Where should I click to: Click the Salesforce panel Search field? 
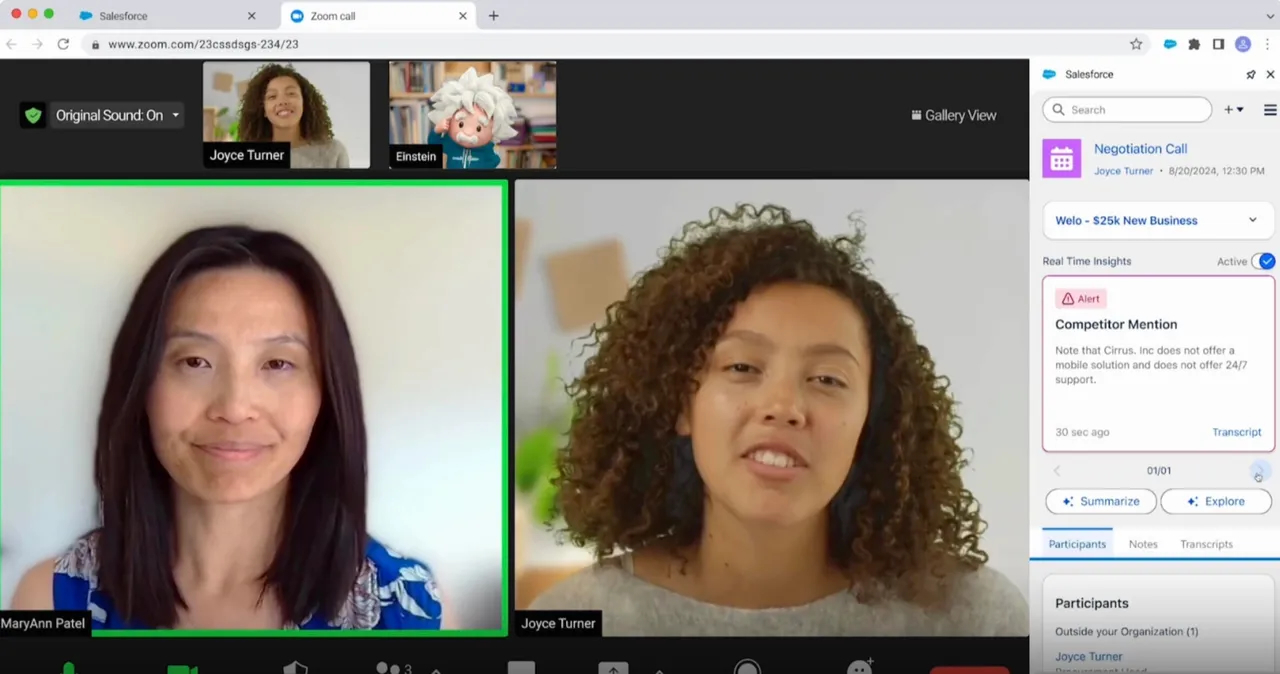[x=1127, y=110]
